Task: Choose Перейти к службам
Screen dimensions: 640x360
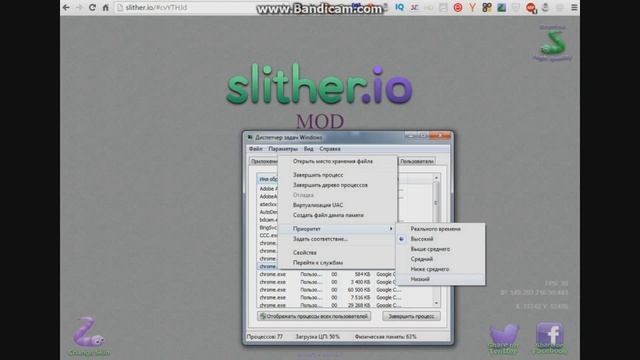Action: pos(337,263)
